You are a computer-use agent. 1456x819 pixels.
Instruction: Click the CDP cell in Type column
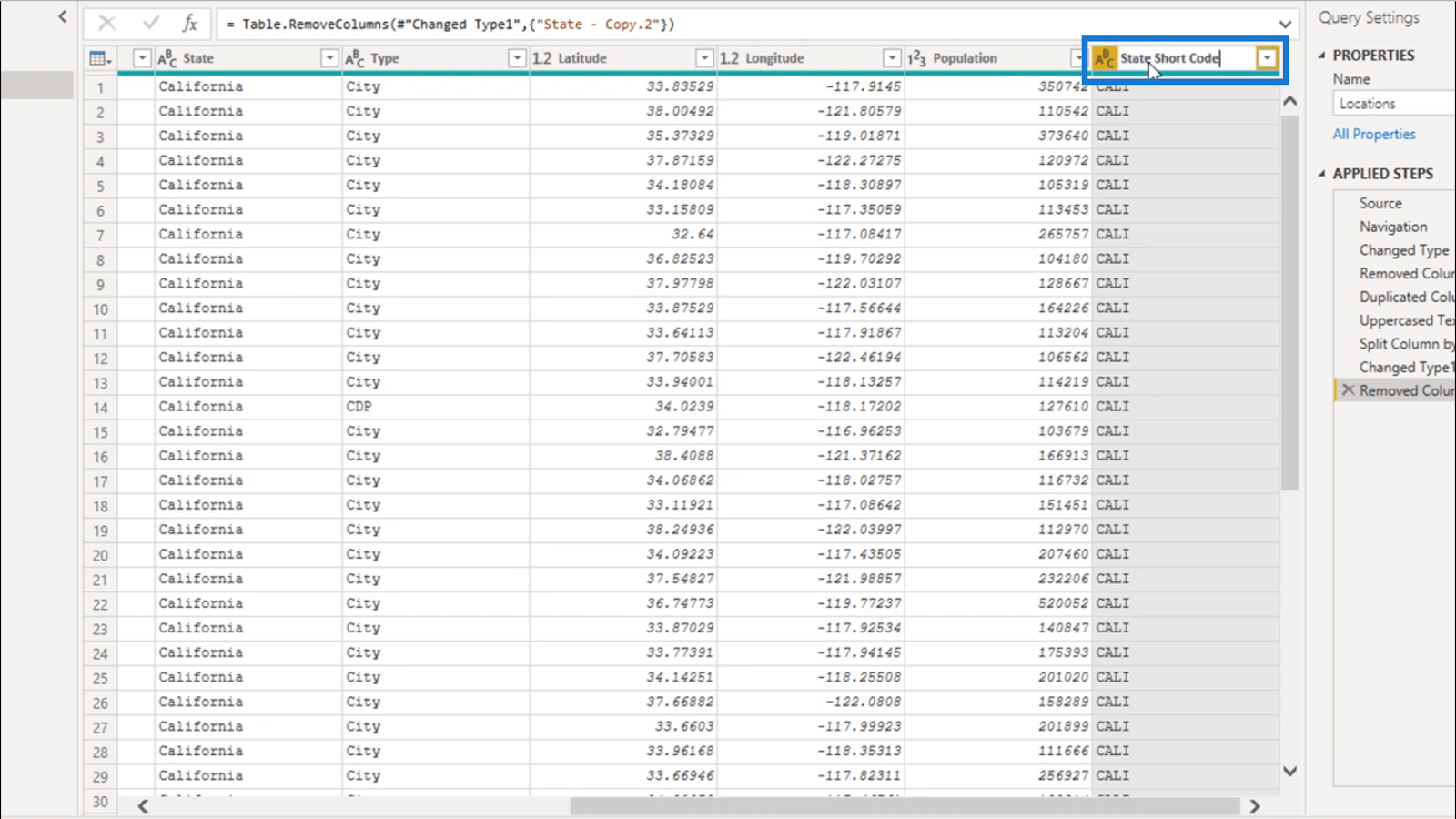[359, 407]
